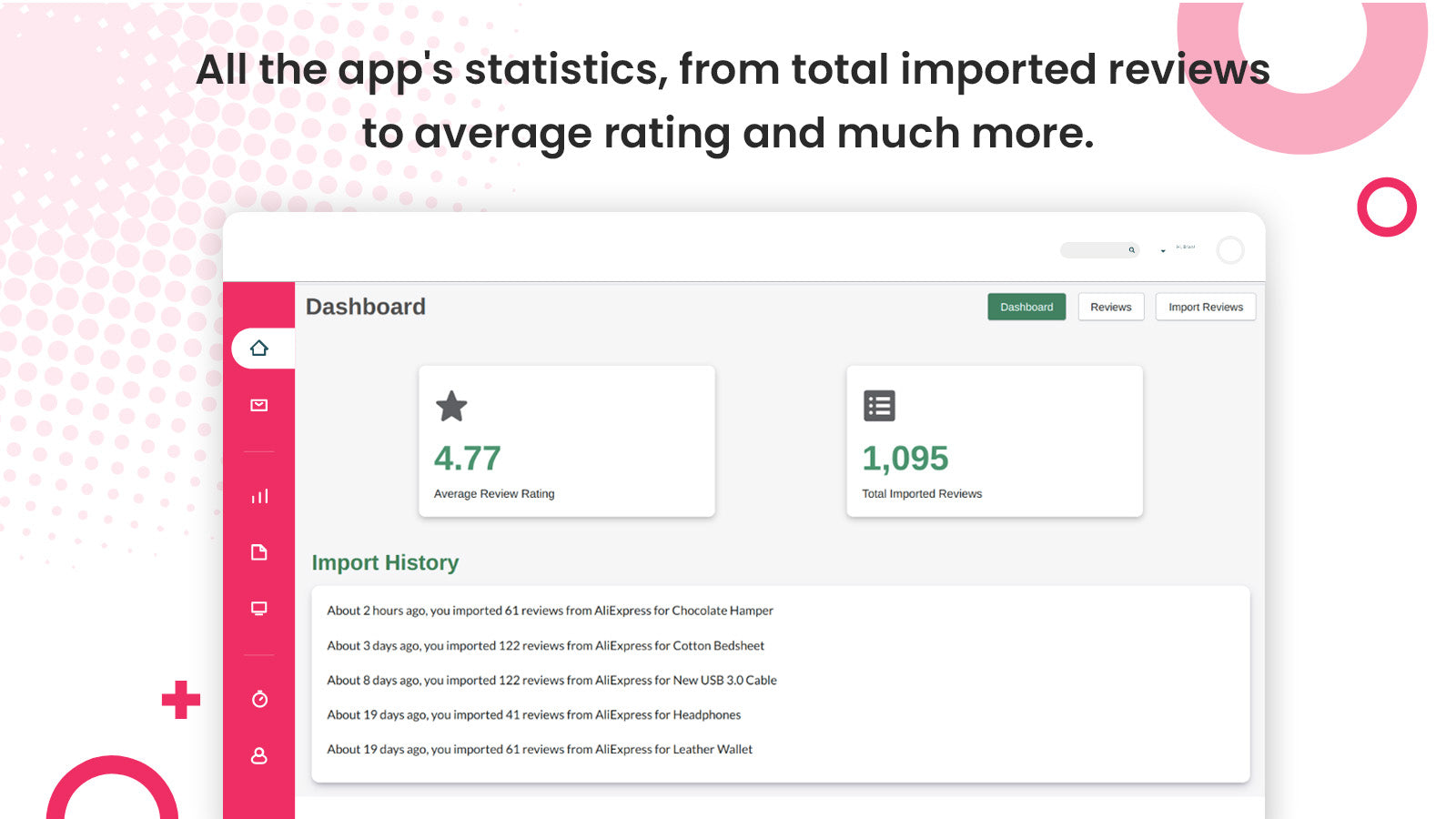Open the Import Reviews tab
This screenshot has height=819, width=1456.
tap(1205, 307)
